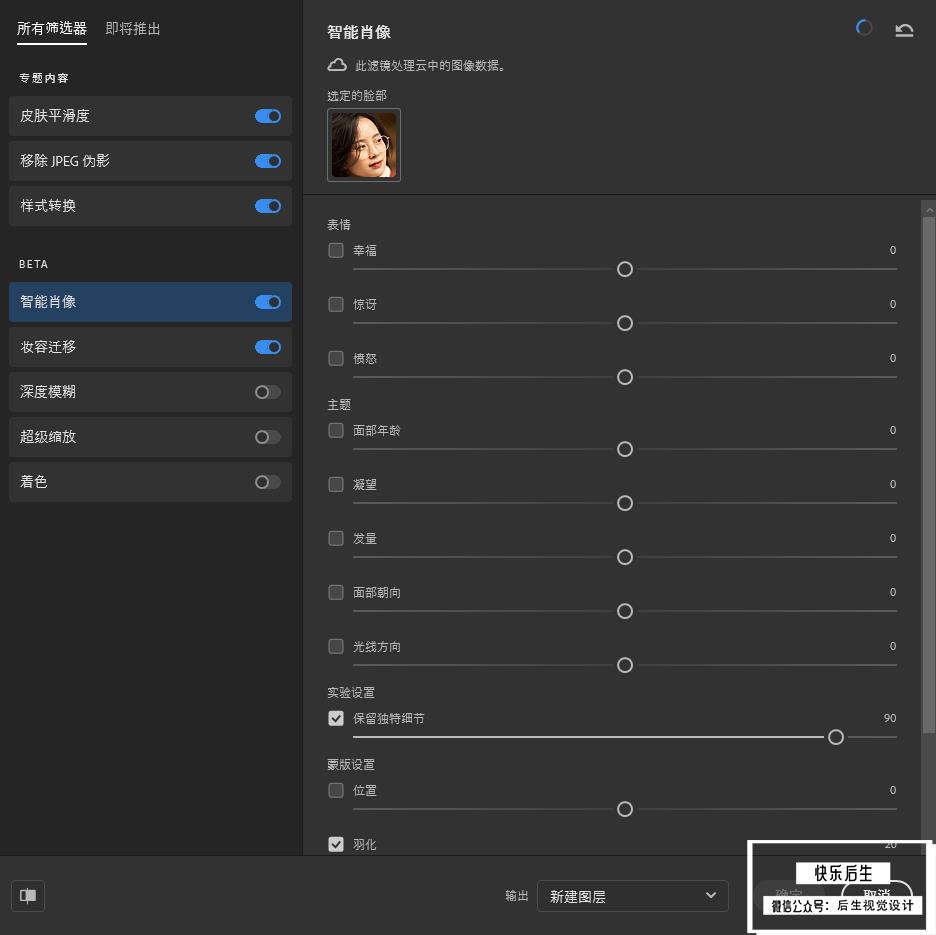
Task: Tick the 光线方向 checkbox
Action: point(336,647)
